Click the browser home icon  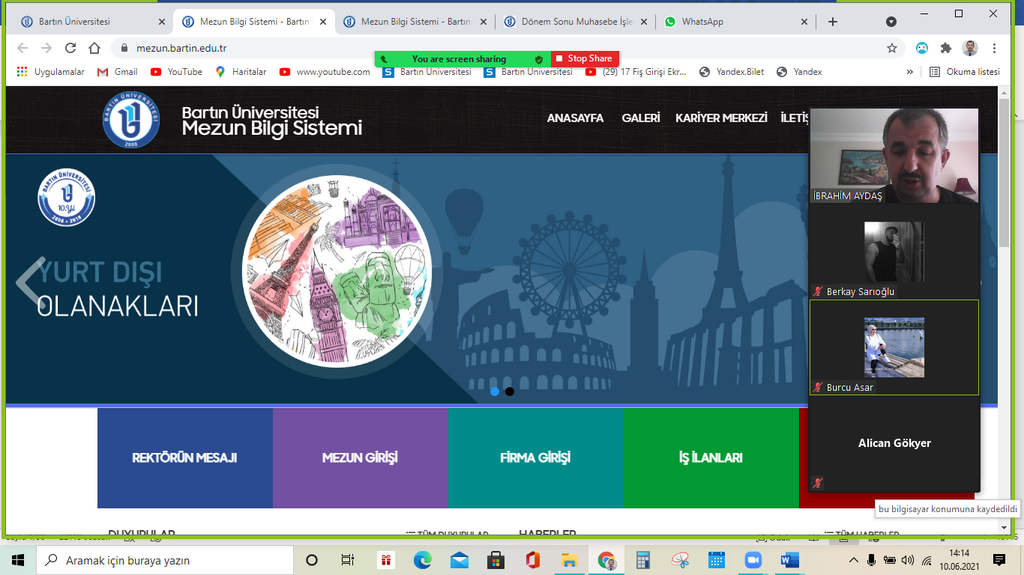coord(94,47)
